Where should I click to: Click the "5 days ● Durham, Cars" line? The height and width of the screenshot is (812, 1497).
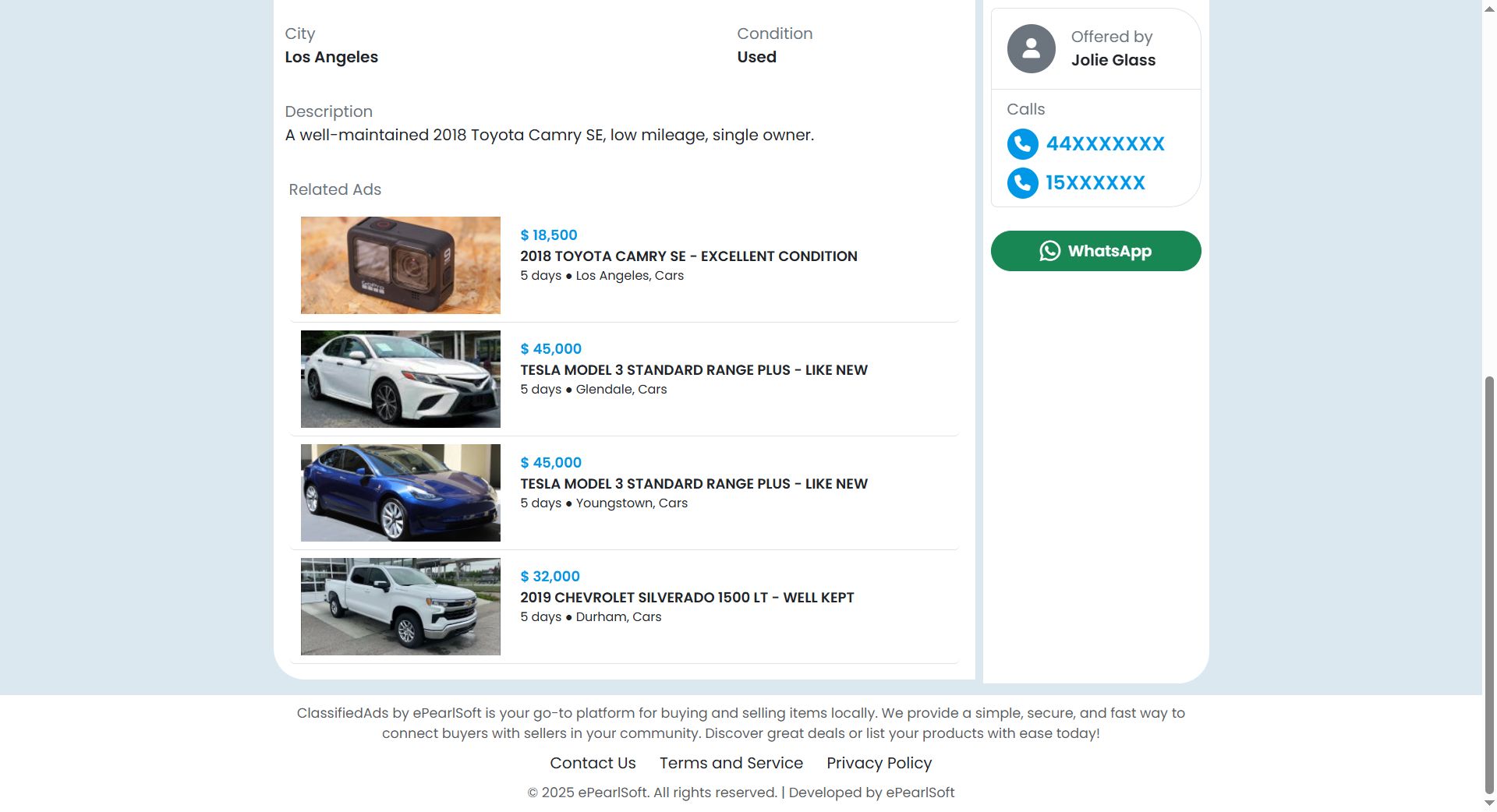(590, 617)
